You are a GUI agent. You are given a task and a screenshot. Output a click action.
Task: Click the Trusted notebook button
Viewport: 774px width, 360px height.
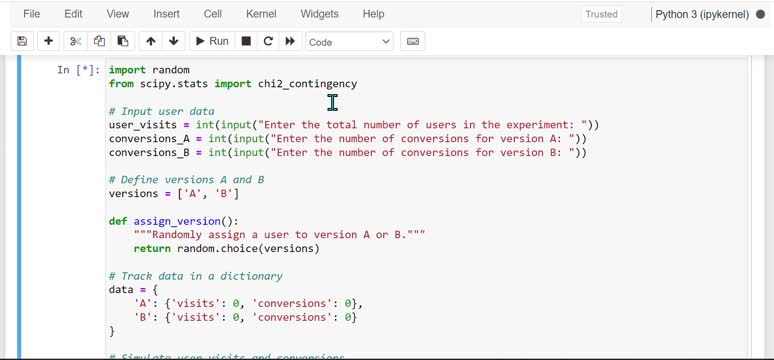point(601,14)
